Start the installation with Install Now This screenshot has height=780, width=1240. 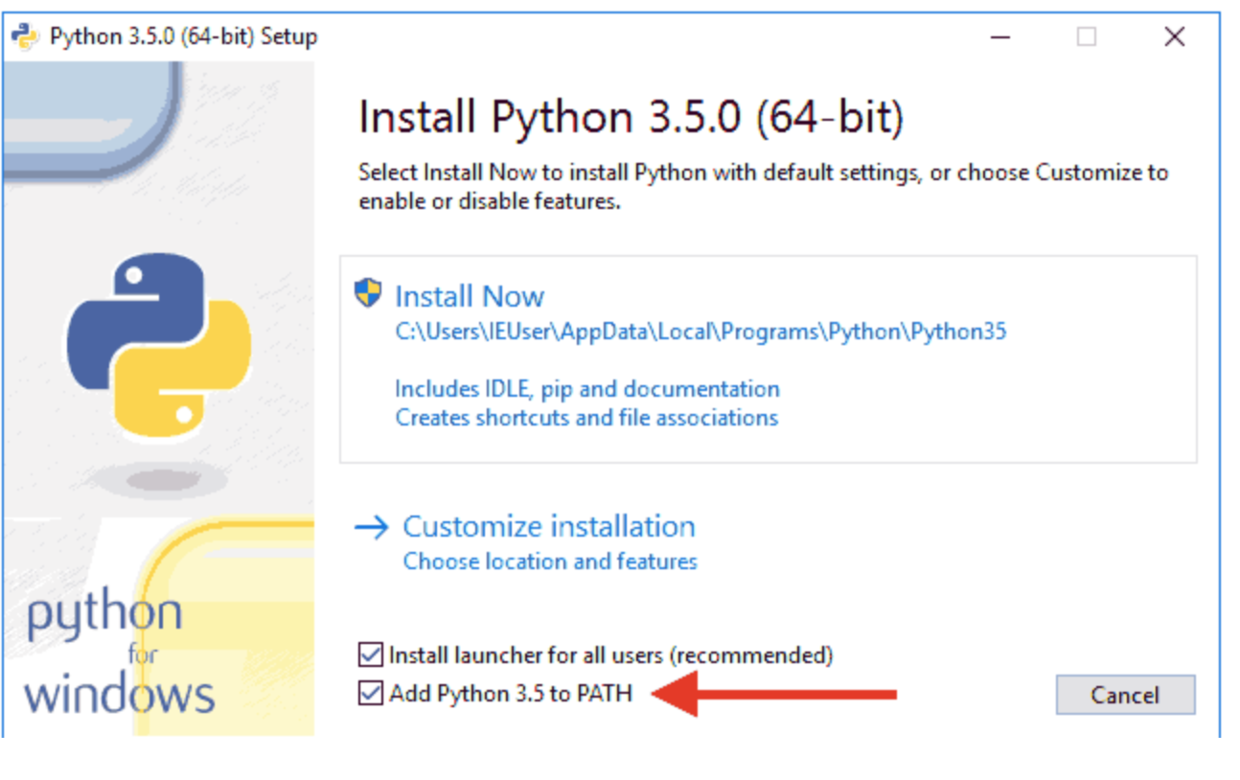click(469, 296)
